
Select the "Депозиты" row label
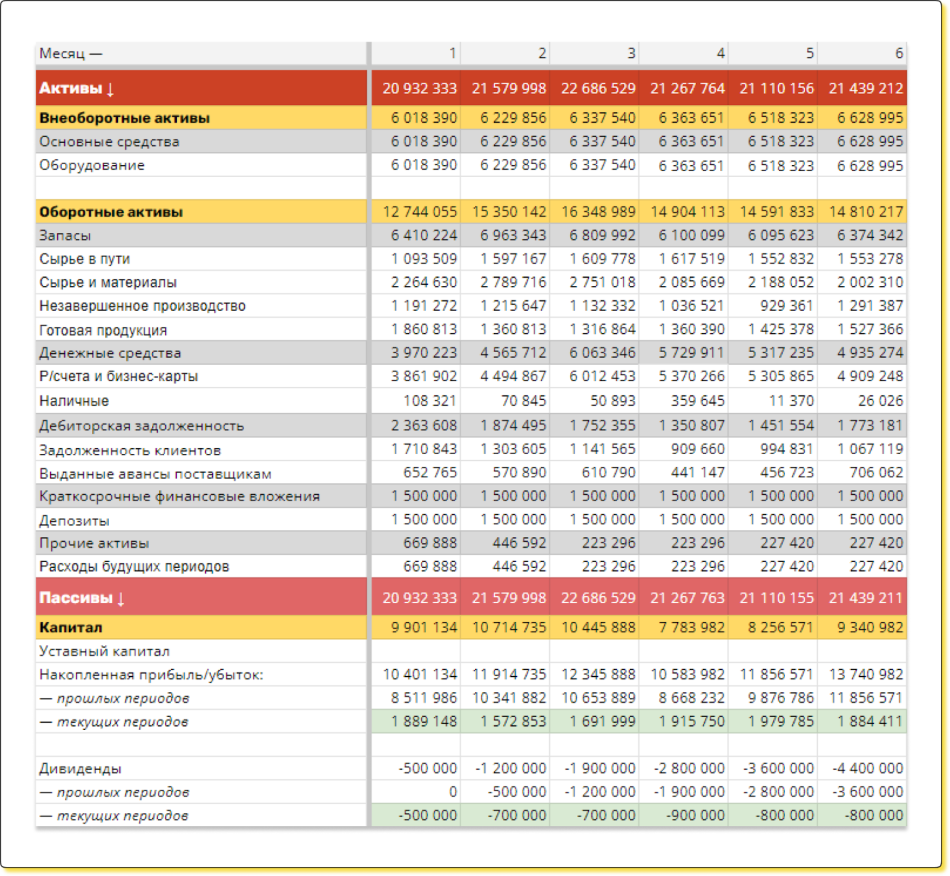pyautogui.click(x=74, y=520)
